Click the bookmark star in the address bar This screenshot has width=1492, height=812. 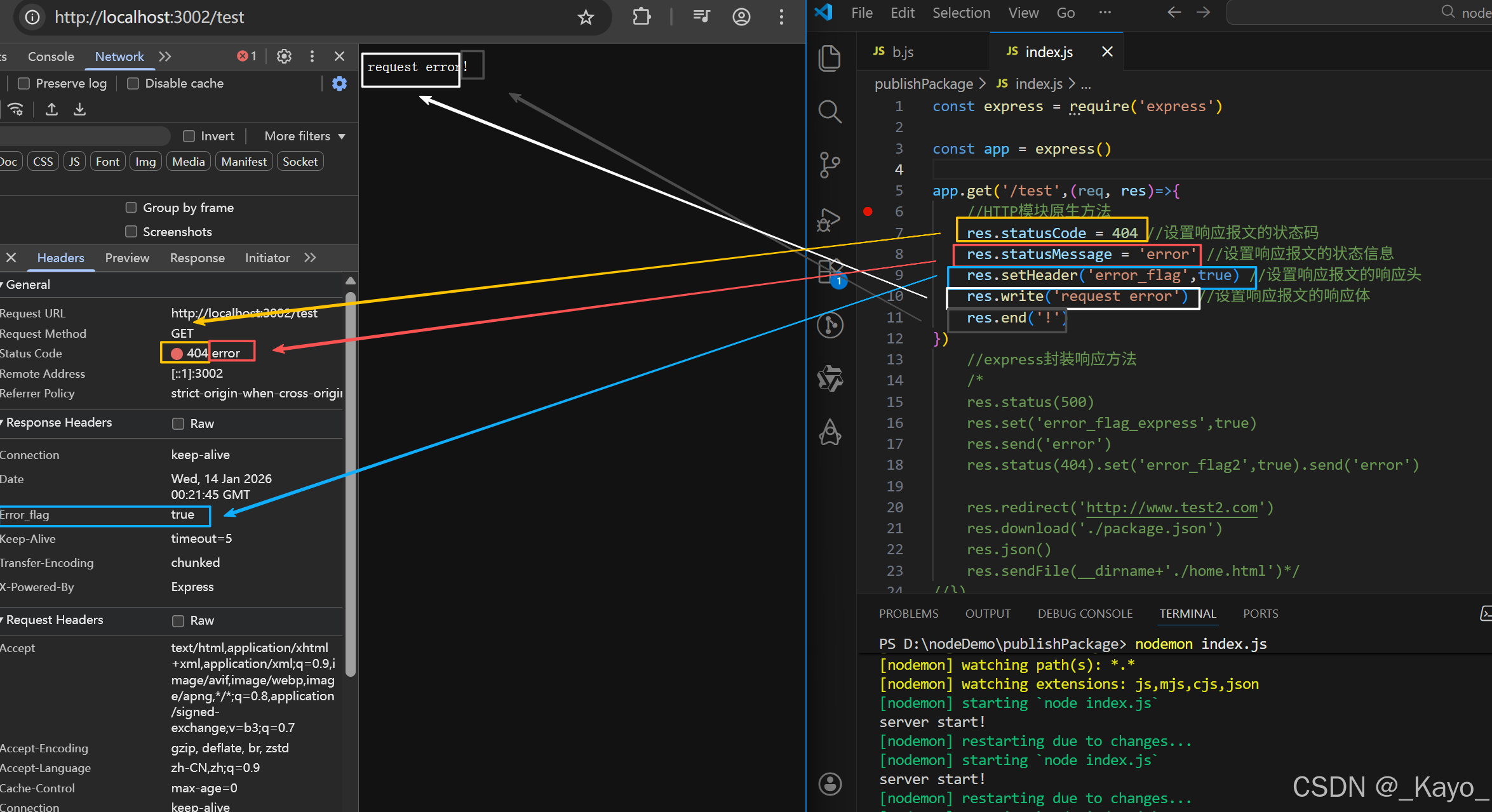point(586,17)
